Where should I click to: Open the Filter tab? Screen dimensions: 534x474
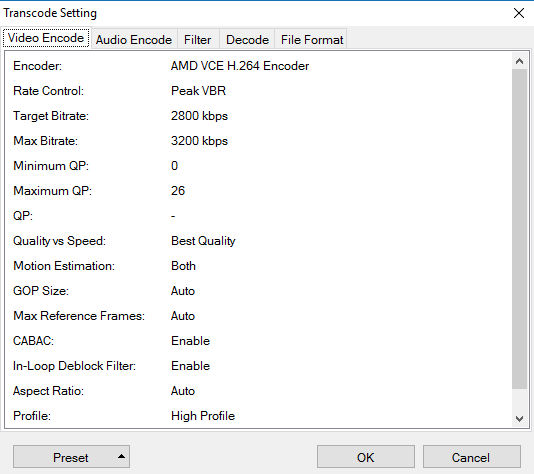click(x=198, y=40)
